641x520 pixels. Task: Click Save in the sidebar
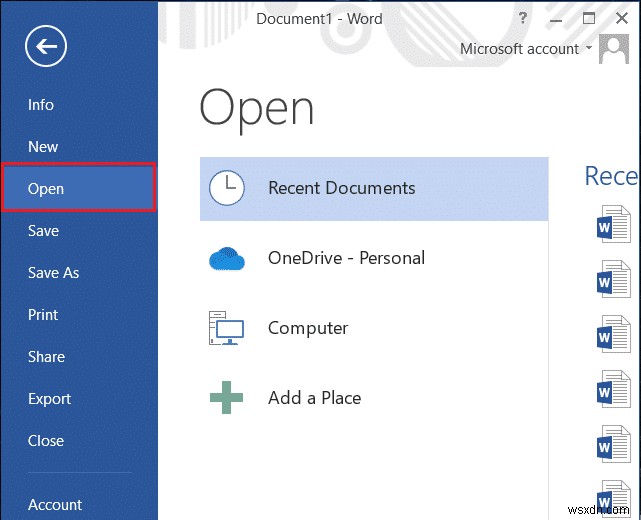click(43, 231)
